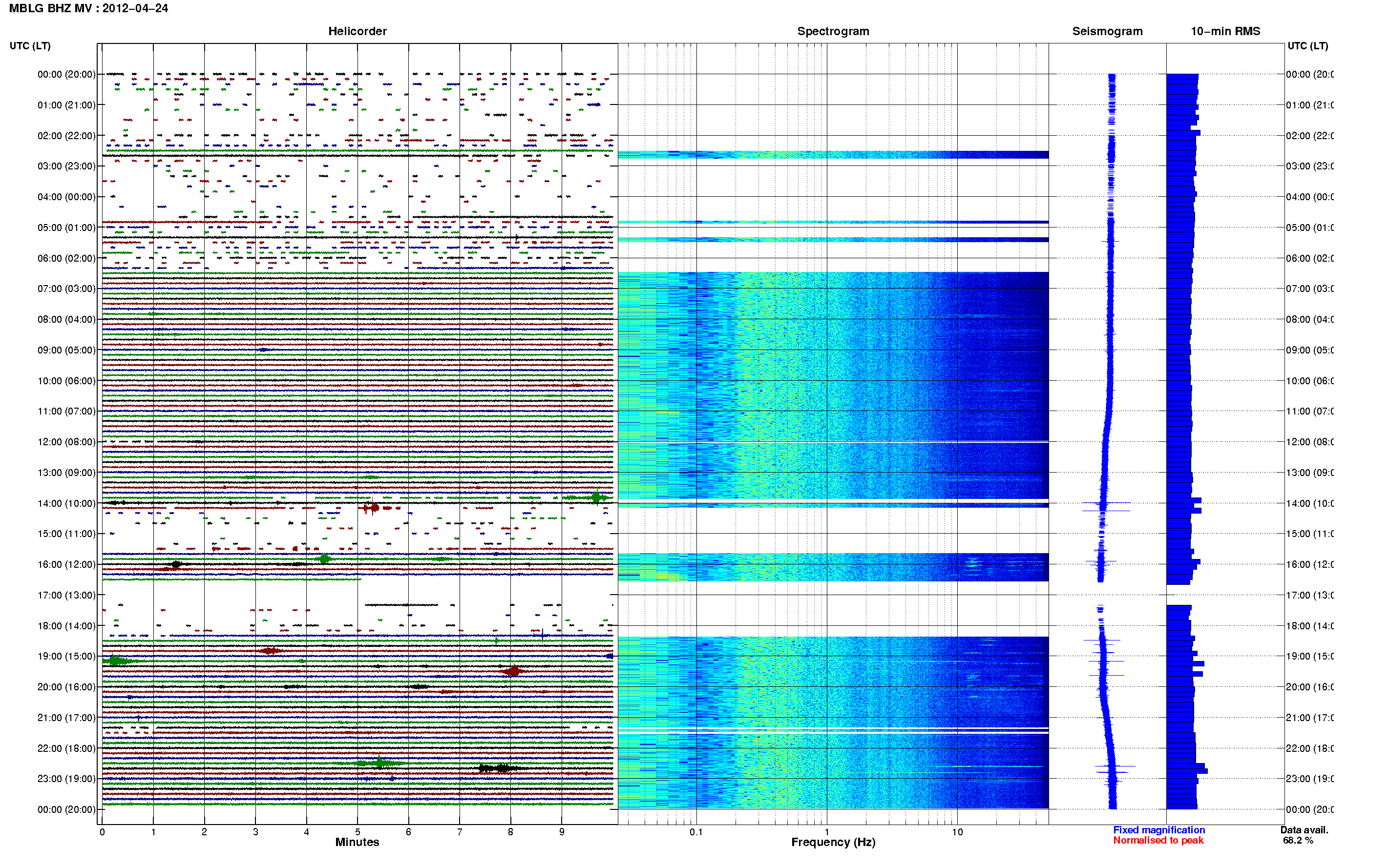1389x868 pixels.
Task: Click the '68.2 %' availability value
Action: [1298, 841]
